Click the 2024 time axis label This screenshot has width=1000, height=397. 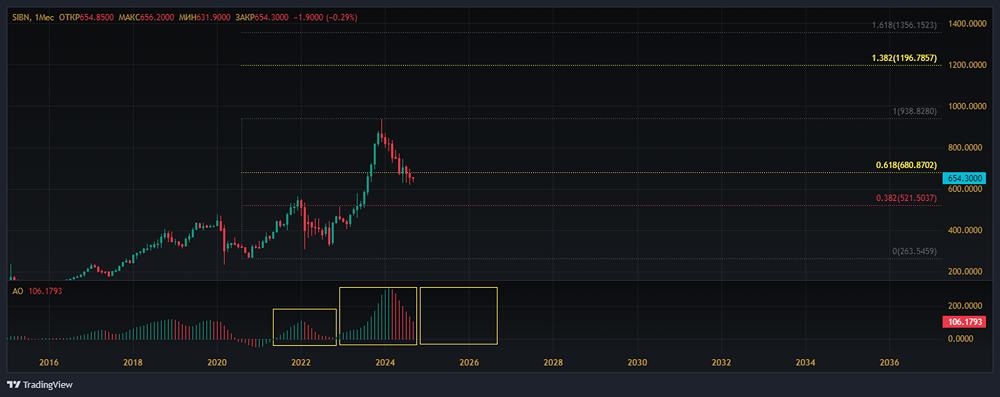coord(385,363)
